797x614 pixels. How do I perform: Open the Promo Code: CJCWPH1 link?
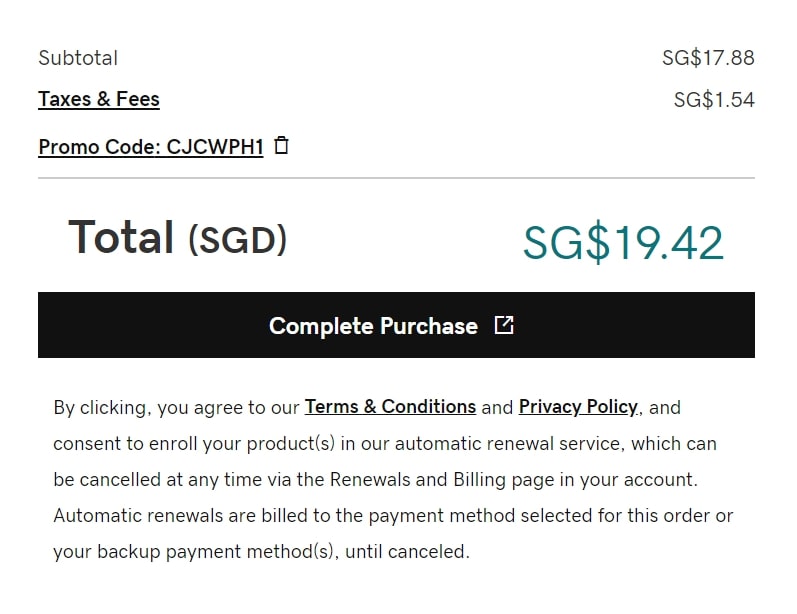click(x=151, y=147)
